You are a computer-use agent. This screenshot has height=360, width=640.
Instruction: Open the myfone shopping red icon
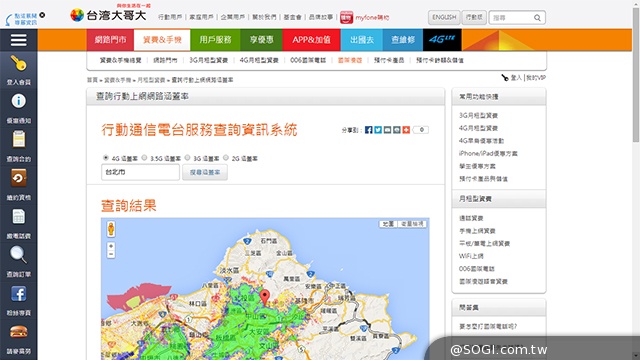[x=347, y=17]
